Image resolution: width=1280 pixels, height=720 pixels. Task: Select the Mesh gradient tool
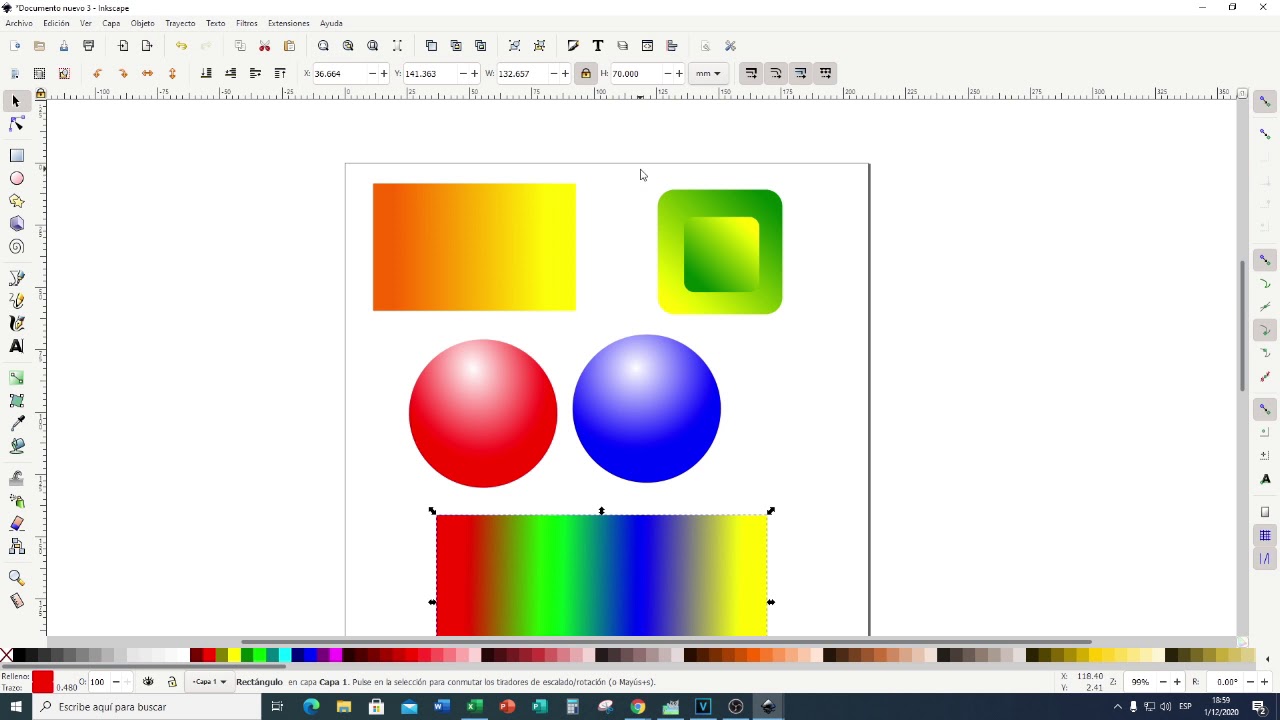(x=16, y=401)
